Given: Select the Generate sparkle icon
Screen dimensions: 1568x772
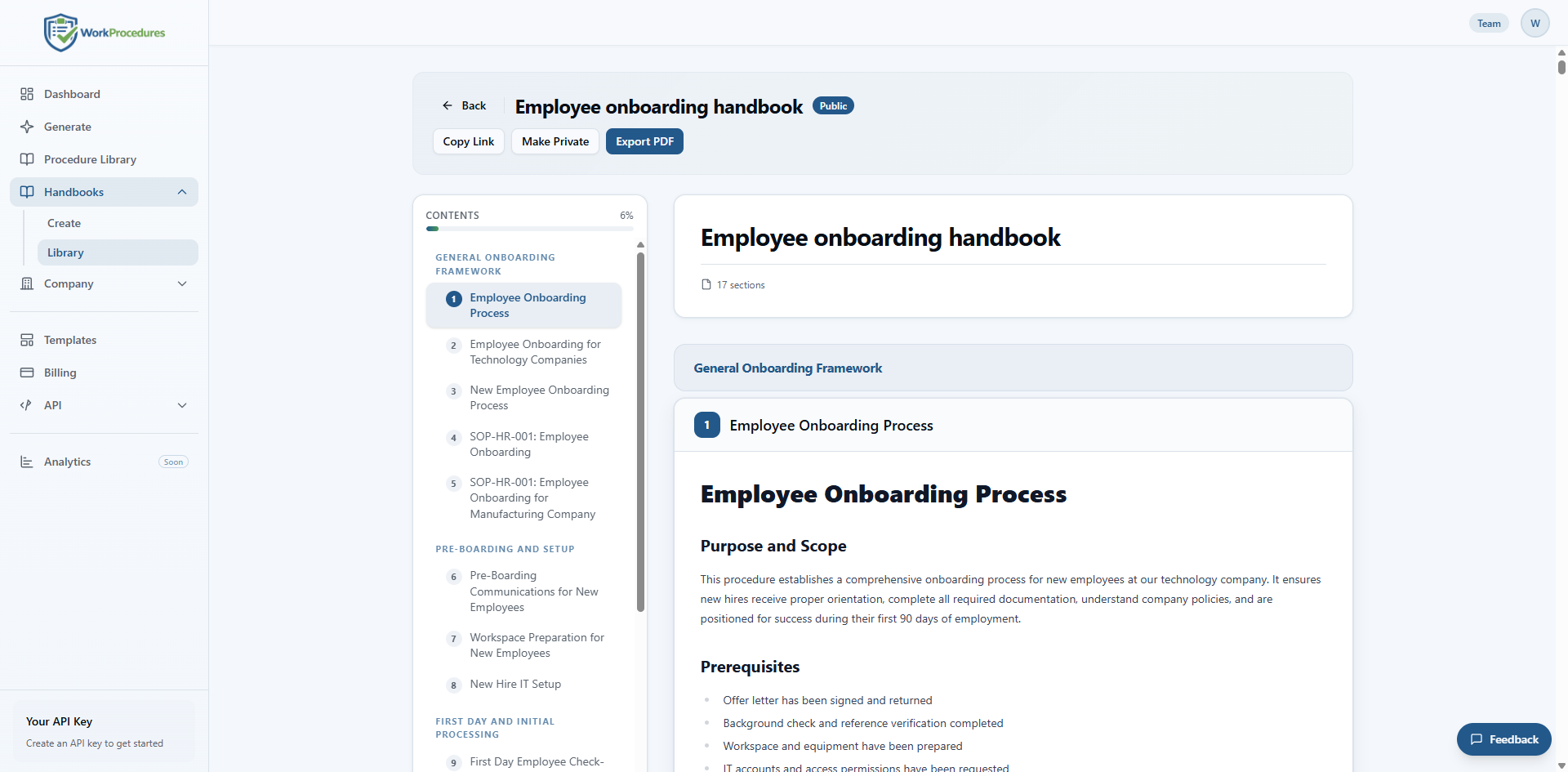Looking at the screenshot, I should pos(27,127).
